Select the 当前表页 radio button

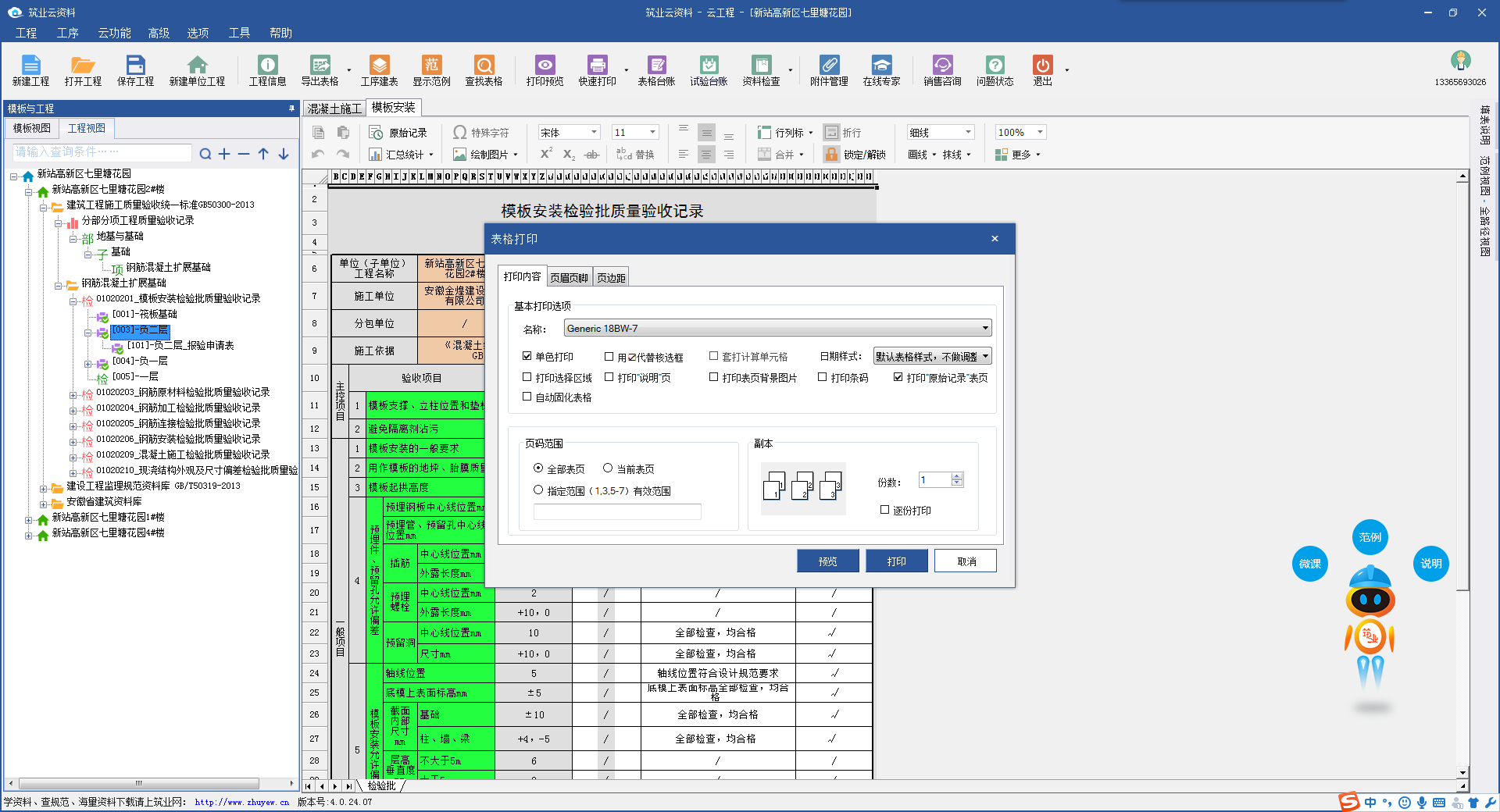tap(608, 468)
